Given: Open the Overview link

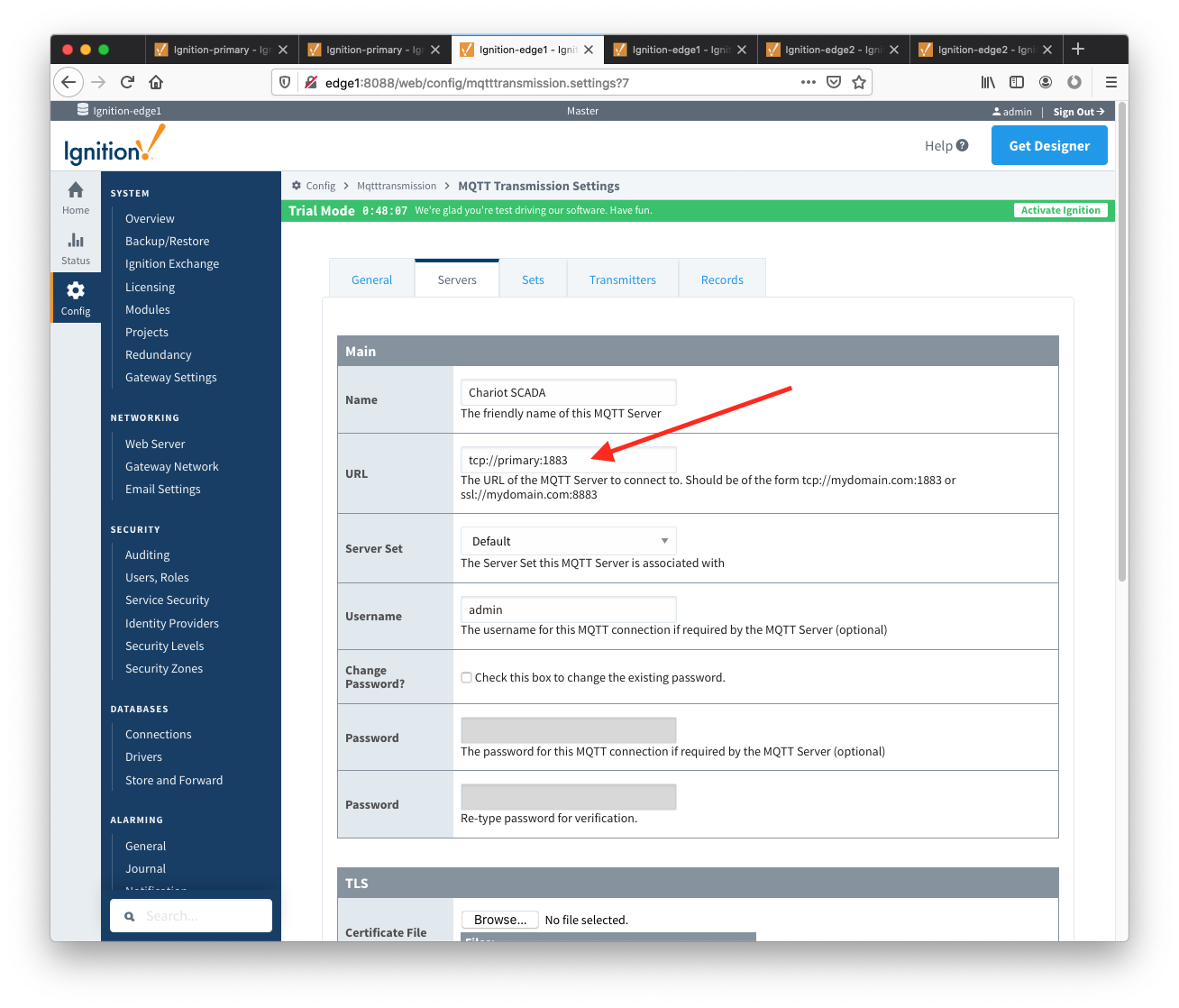Looking at the screenshot, I should pos(150,218).
